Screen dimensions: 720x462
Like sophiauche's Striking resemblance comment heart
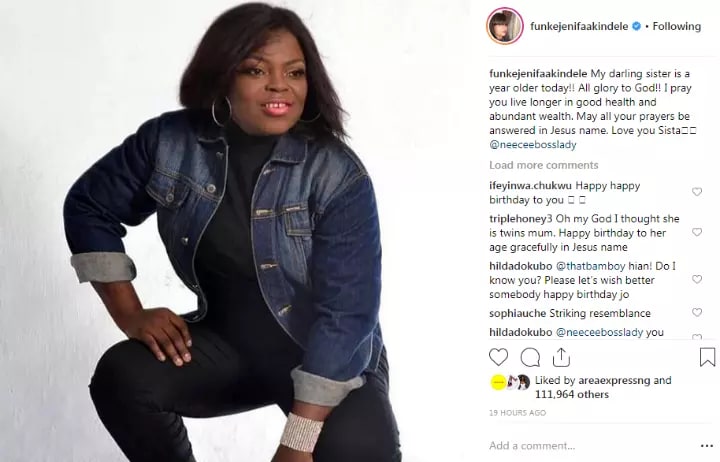coord(697,313)
